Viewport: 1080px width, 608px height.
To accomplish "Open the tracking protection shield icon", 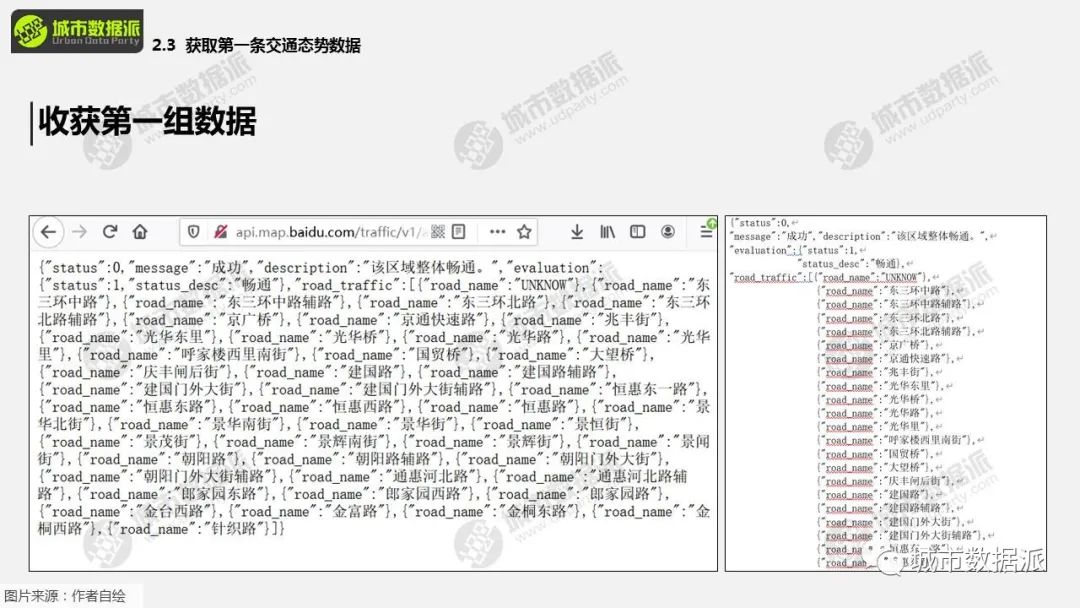I will click(194, 232).
